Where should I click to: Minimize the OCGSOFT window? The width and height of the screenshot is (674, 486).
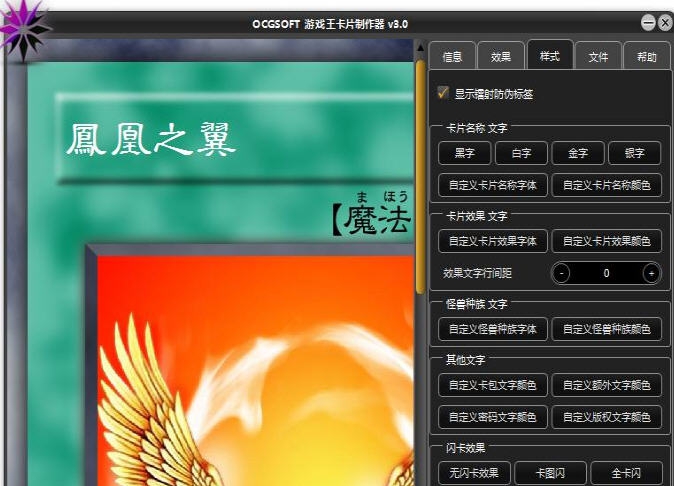[x=648, y=22]
